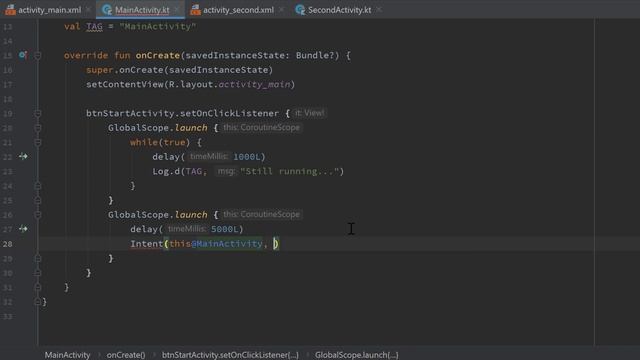
Task: Collapse the setOnClickListener block on line 19
Action: click(38, 113)
